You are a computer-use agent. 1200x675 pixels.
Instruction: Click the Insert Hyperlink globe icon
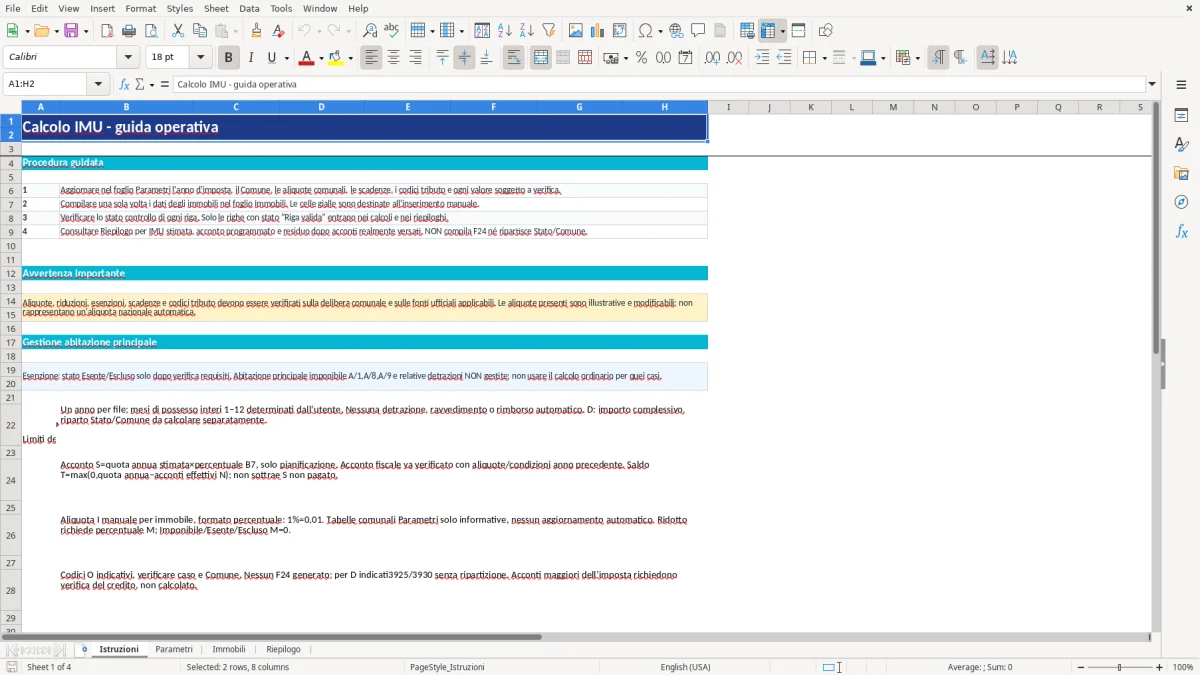click(676, 31)
